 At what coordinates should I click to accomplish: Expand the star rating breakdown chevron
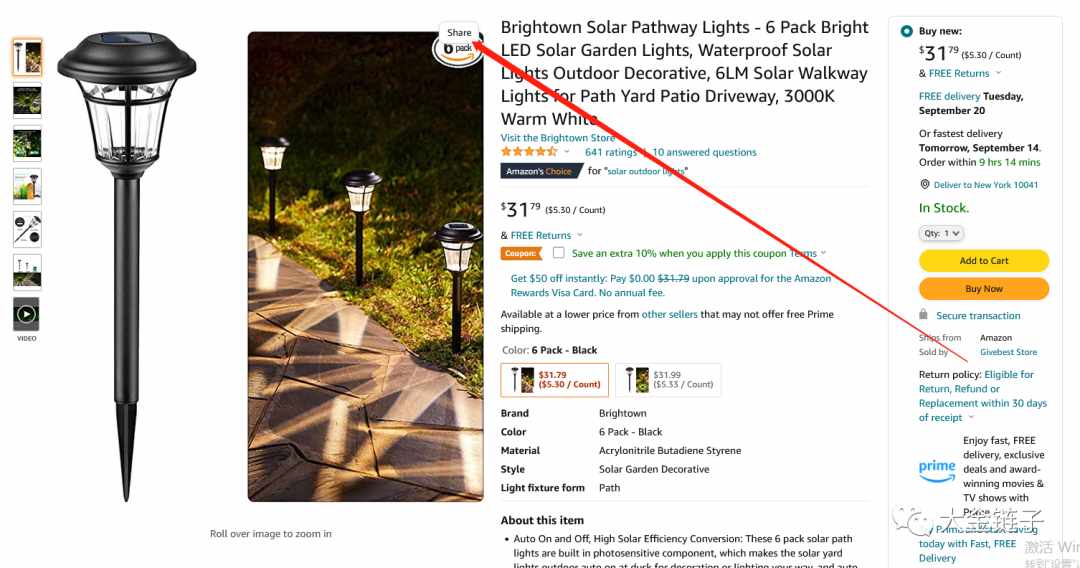[x=567, y=152]
